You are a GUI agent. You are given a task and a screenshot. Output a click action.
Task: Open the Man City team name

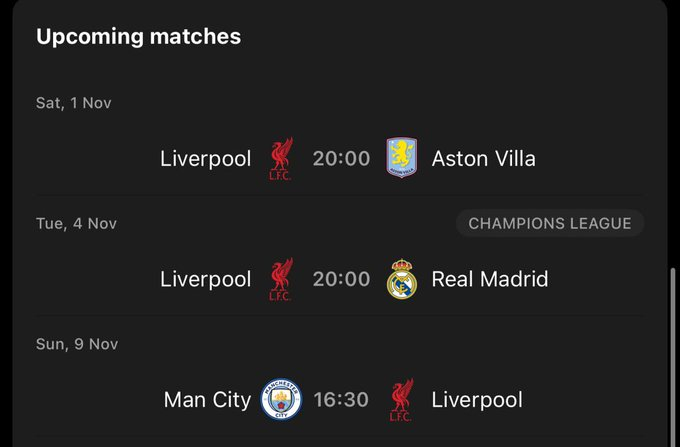coord(207,400)
